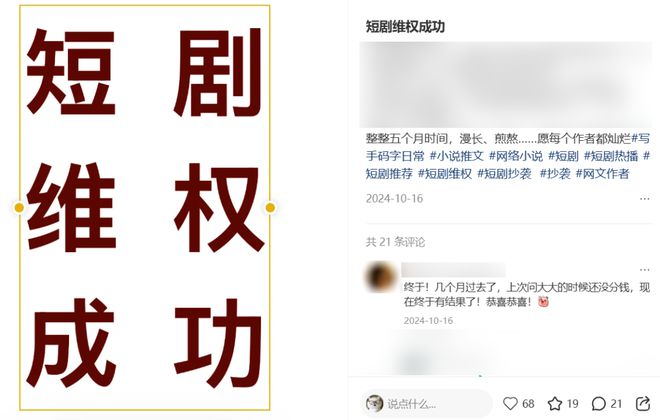The height and width of the screenshot is (420, 660).
Task: Open the first comment's three-dot menu
Action: click(644, 269)
